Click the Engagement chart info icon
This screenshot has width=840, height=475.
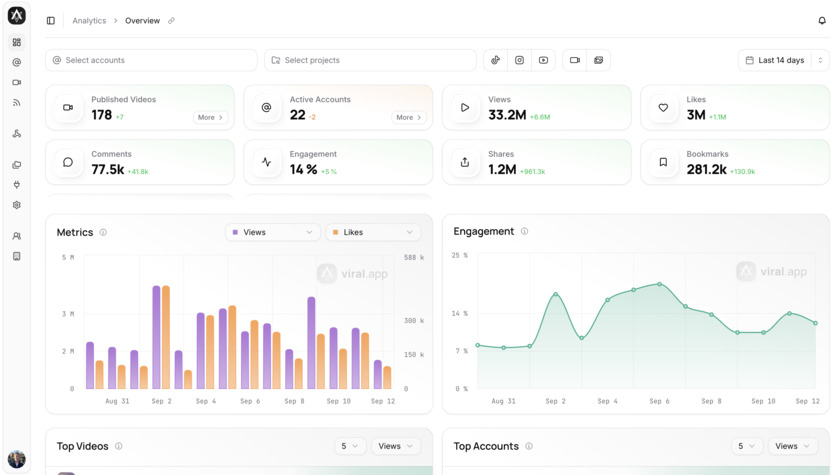click(x=524, y=231)
